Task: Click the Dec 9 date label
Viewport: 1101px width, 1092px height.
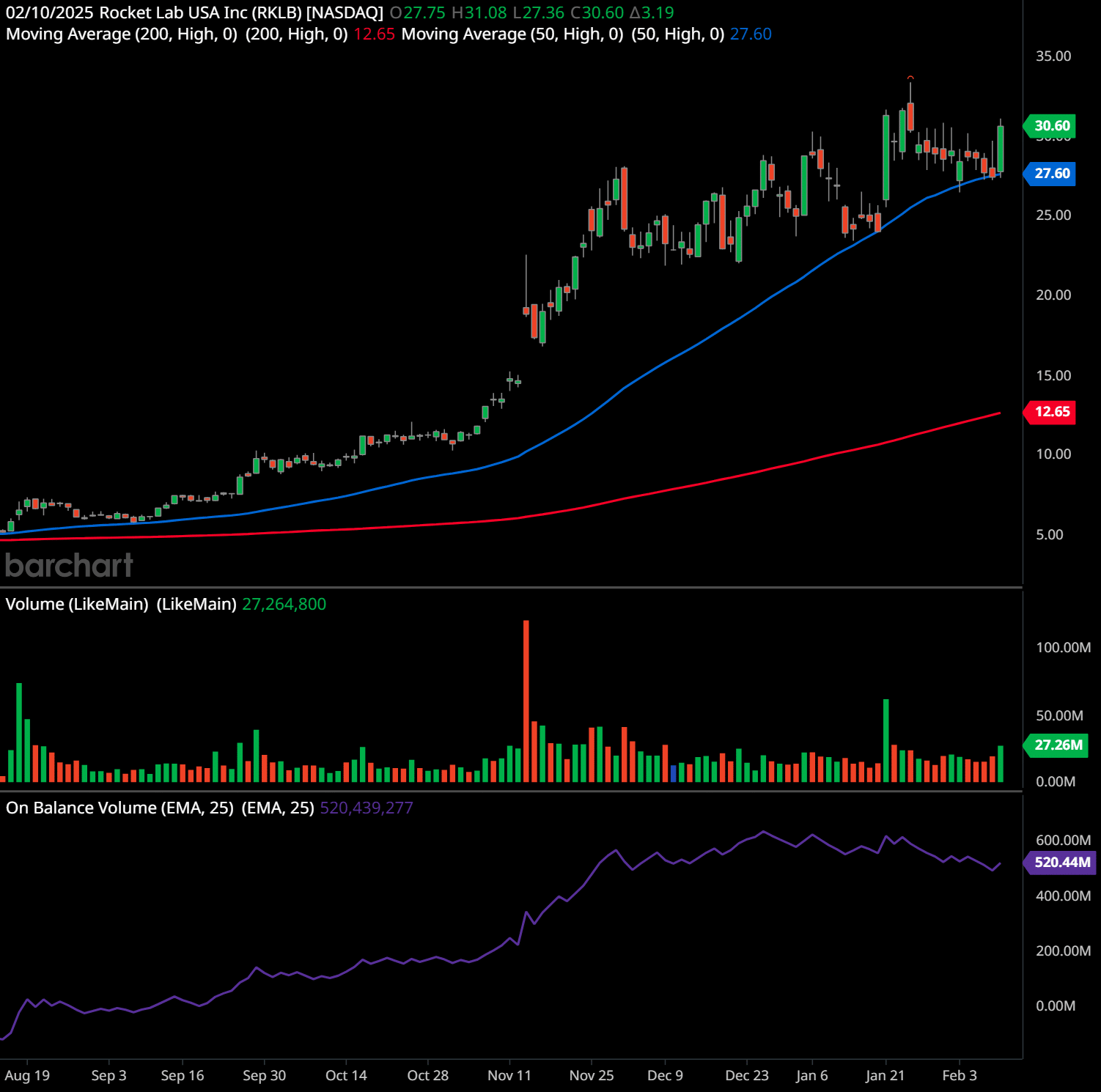Action: (665, 1075)
